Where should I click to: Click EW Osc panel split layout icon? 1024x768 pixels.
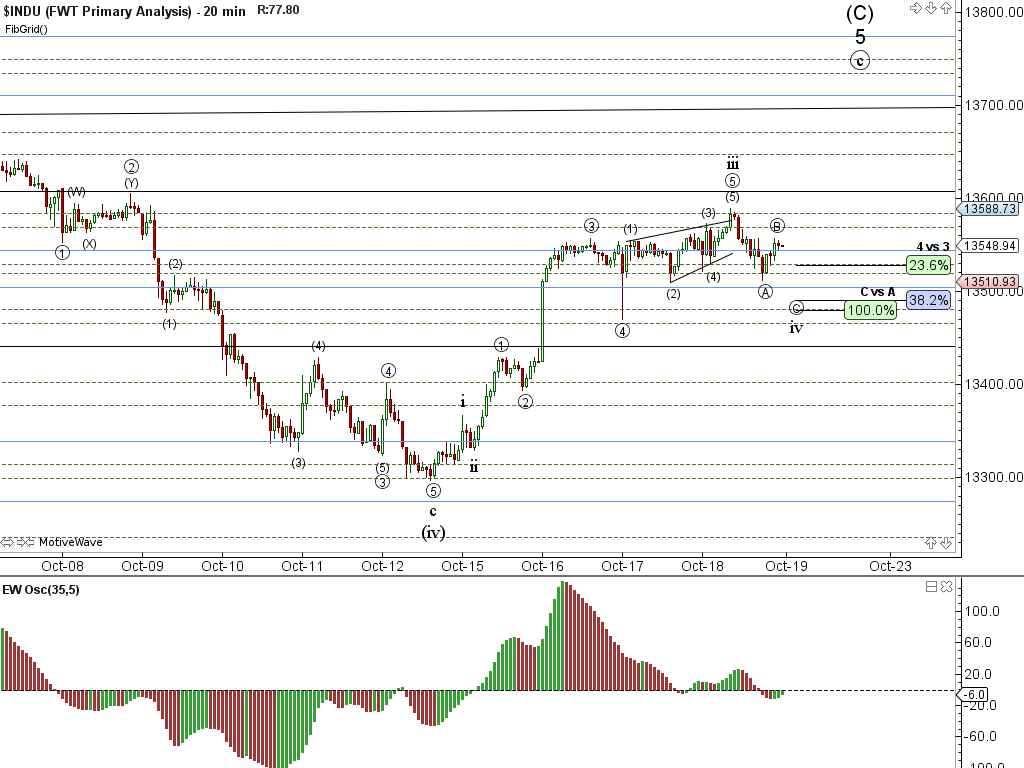coord(931,587)
